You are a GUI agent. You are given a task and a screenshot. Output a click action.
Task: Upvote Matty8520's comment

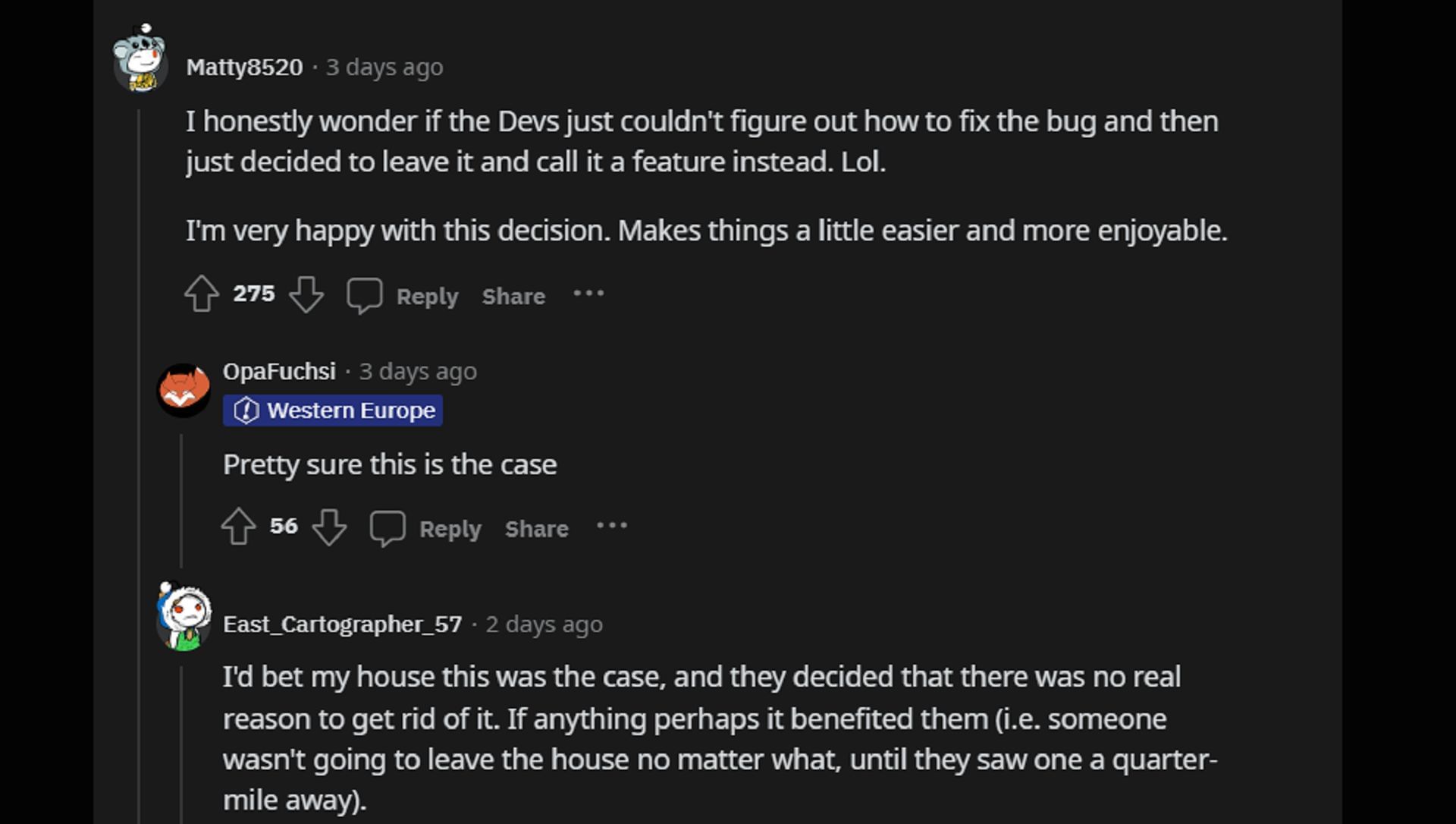pyautogui.click(x=202, y=294)
